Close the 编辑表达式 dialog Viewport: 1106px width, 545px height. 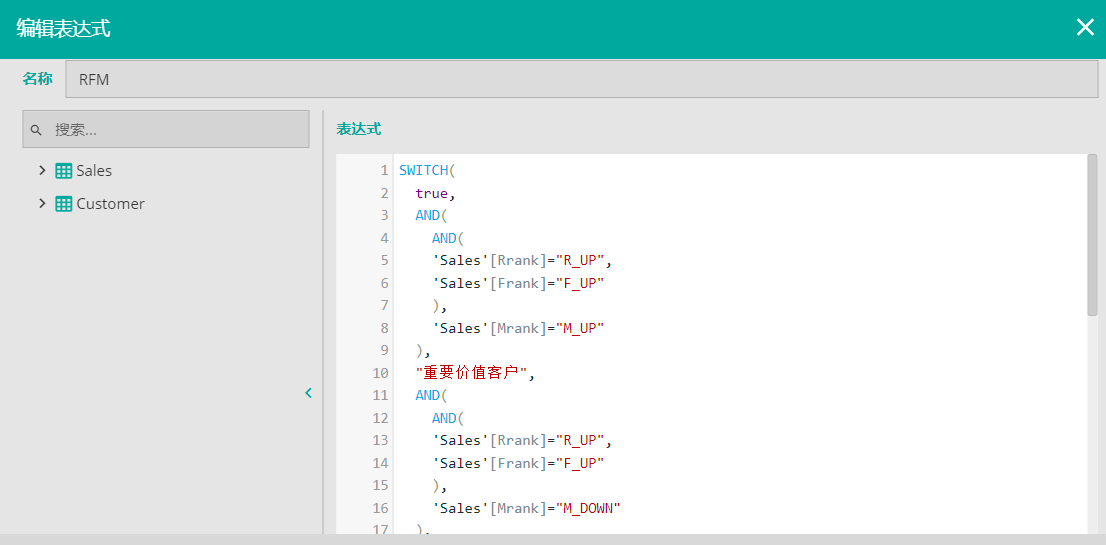pyautogui.click(x=1085, y=27)
